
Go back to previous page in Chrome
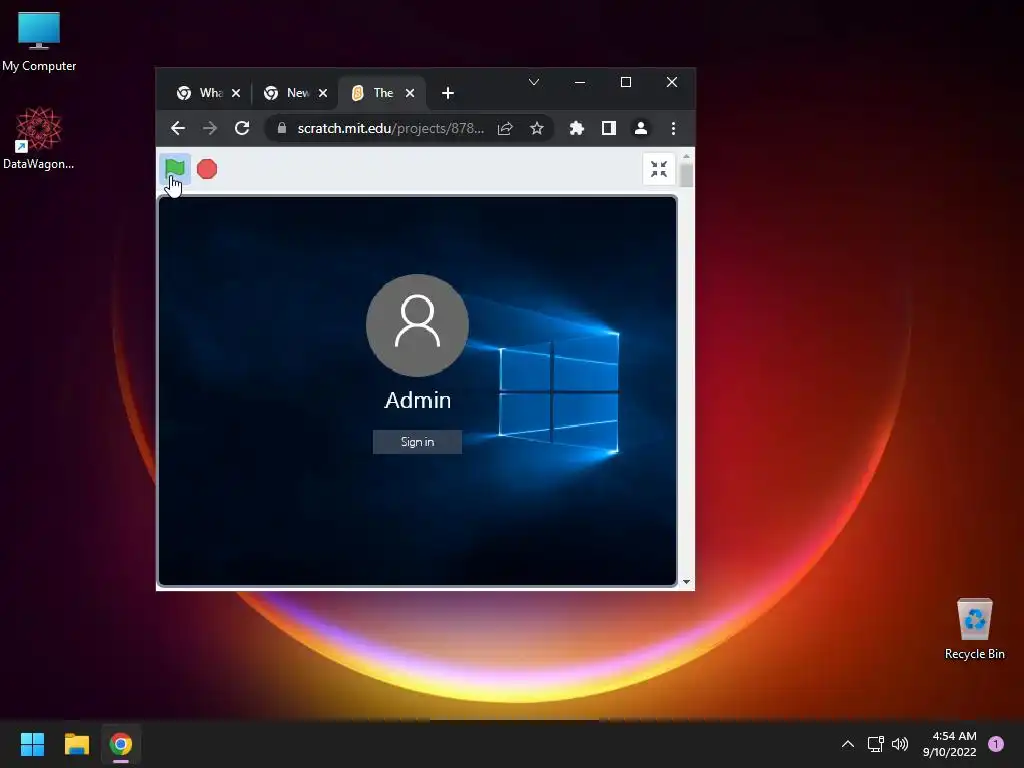point(178,128)
